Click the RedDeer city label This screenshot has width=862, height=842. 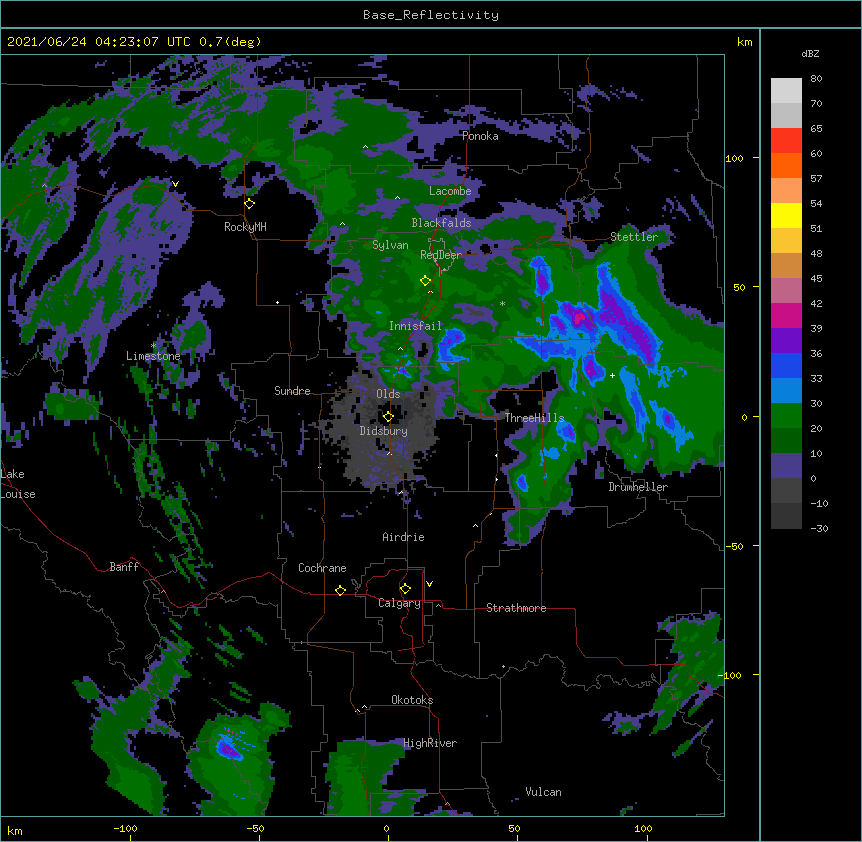click(441, 255)
